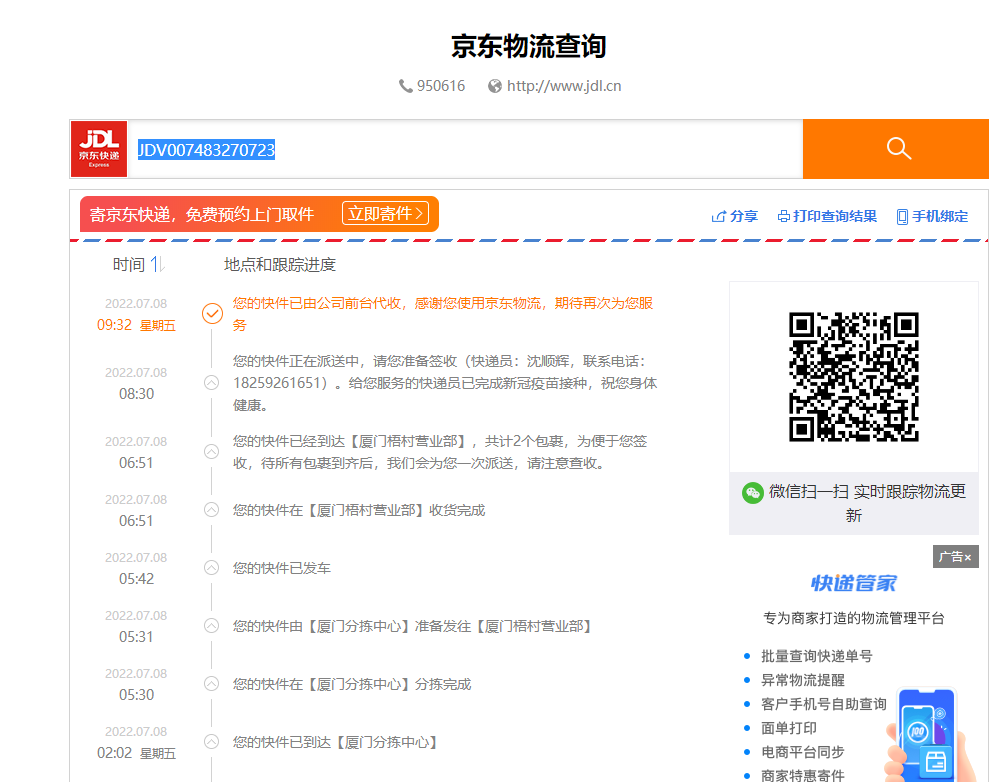This screenshot has width=1001, height=782.
Task: Click the share icon next to 分享
Action: (x=719, y=216)
